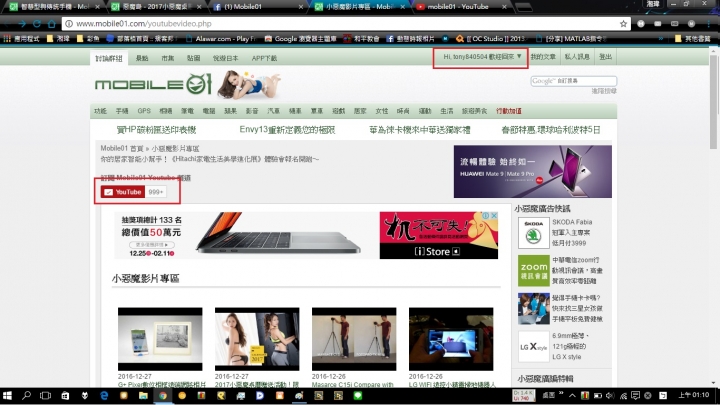720x405 pixels.
Task: Open the 應用程式 apps shortcut
Action: [22, 39]
